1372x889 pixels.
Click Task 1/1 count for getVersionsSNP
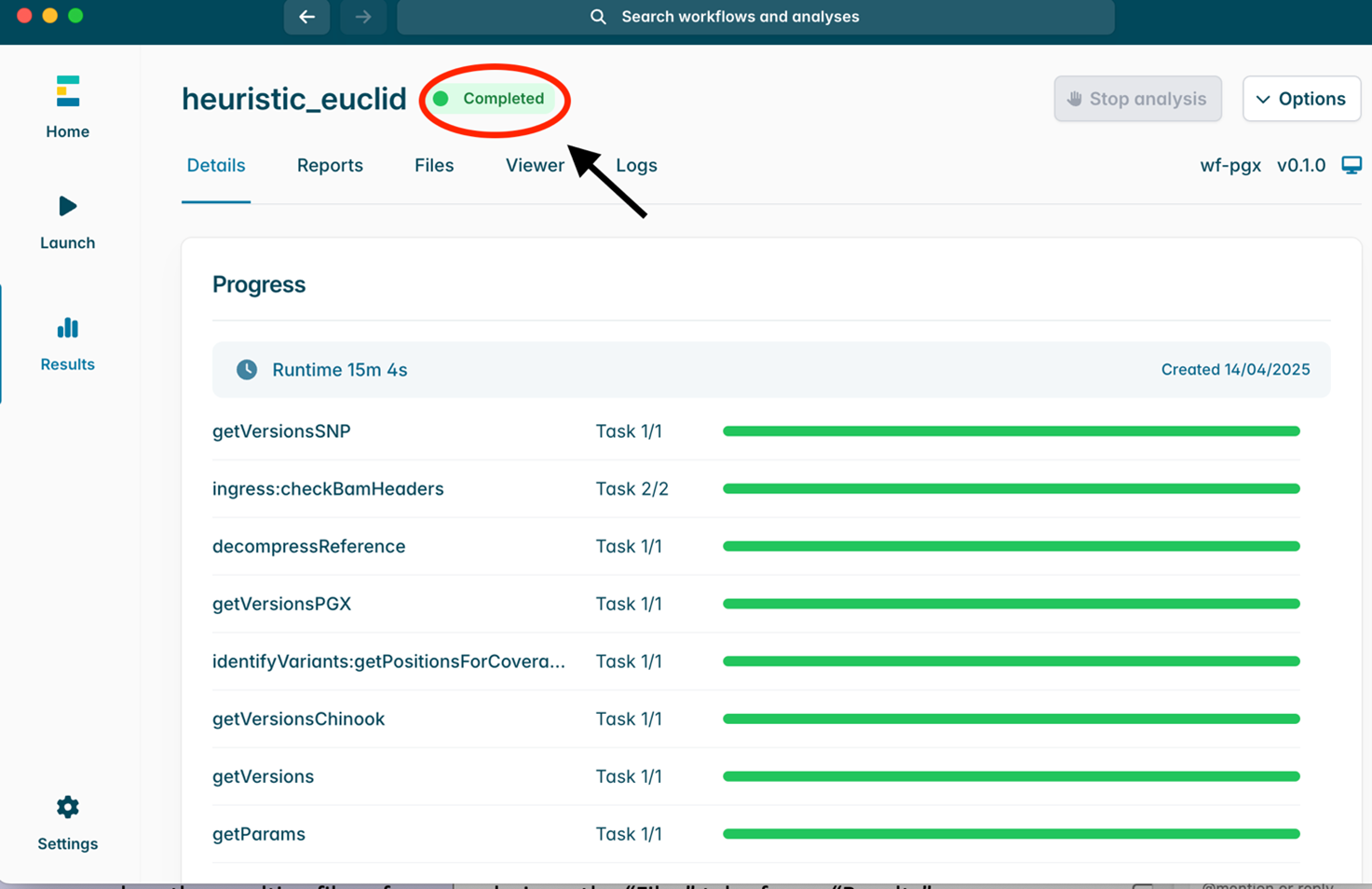[x=629, y=431]
